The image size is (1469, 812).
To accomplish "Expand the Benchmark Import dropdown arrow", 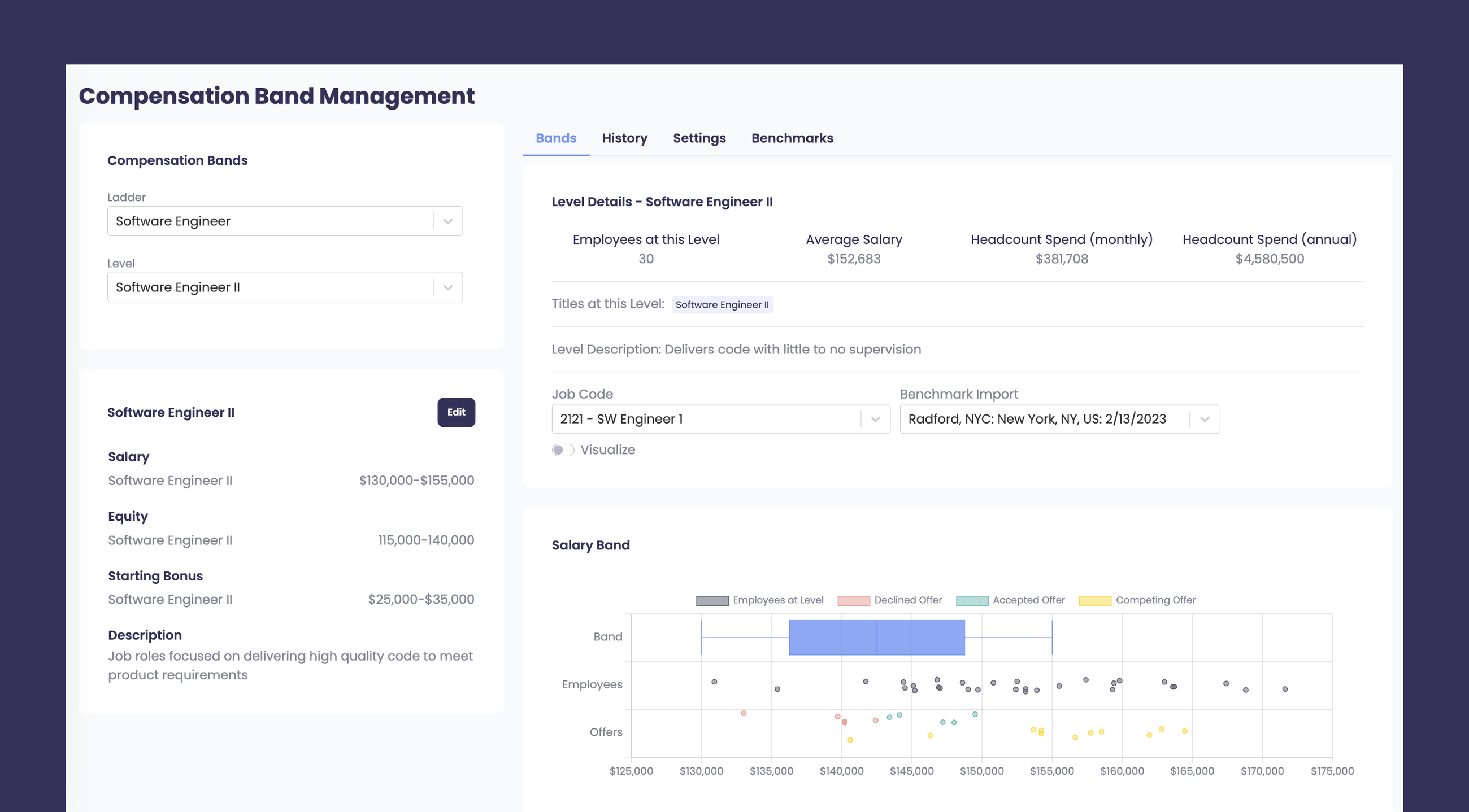I will pyautogui.click(x=1205, y=419).
